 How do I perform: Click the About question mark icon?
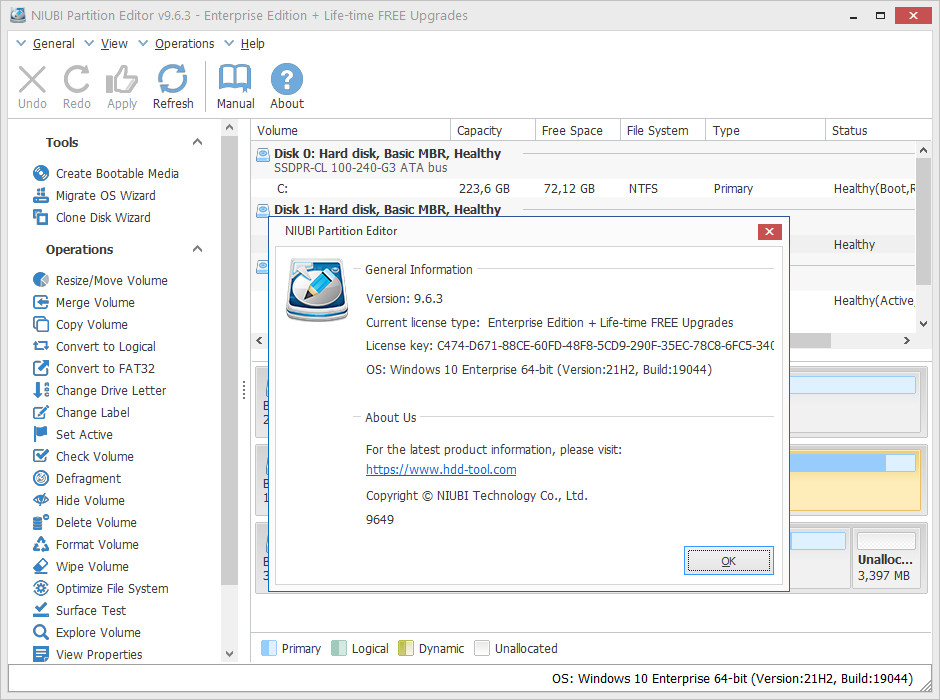[287, 79]
